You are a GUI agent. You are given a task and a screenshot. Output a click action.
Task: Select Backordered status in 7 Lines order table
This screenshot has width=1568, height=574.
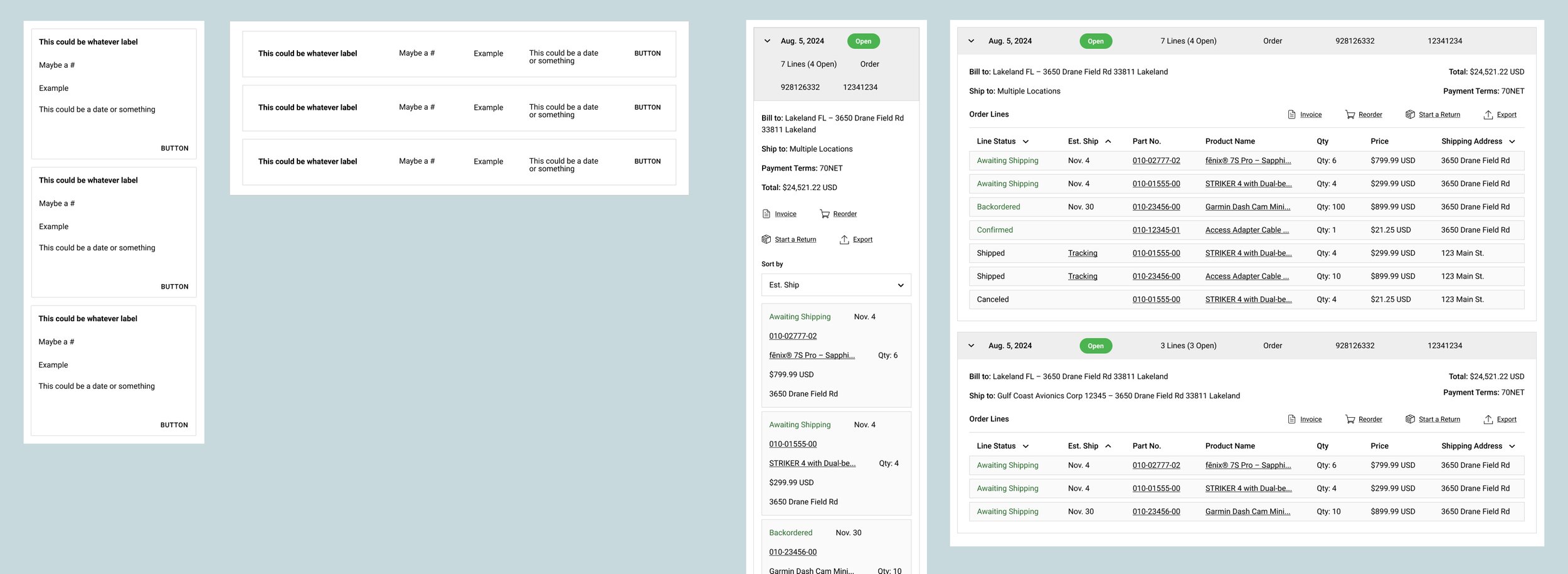click(998, 207)
